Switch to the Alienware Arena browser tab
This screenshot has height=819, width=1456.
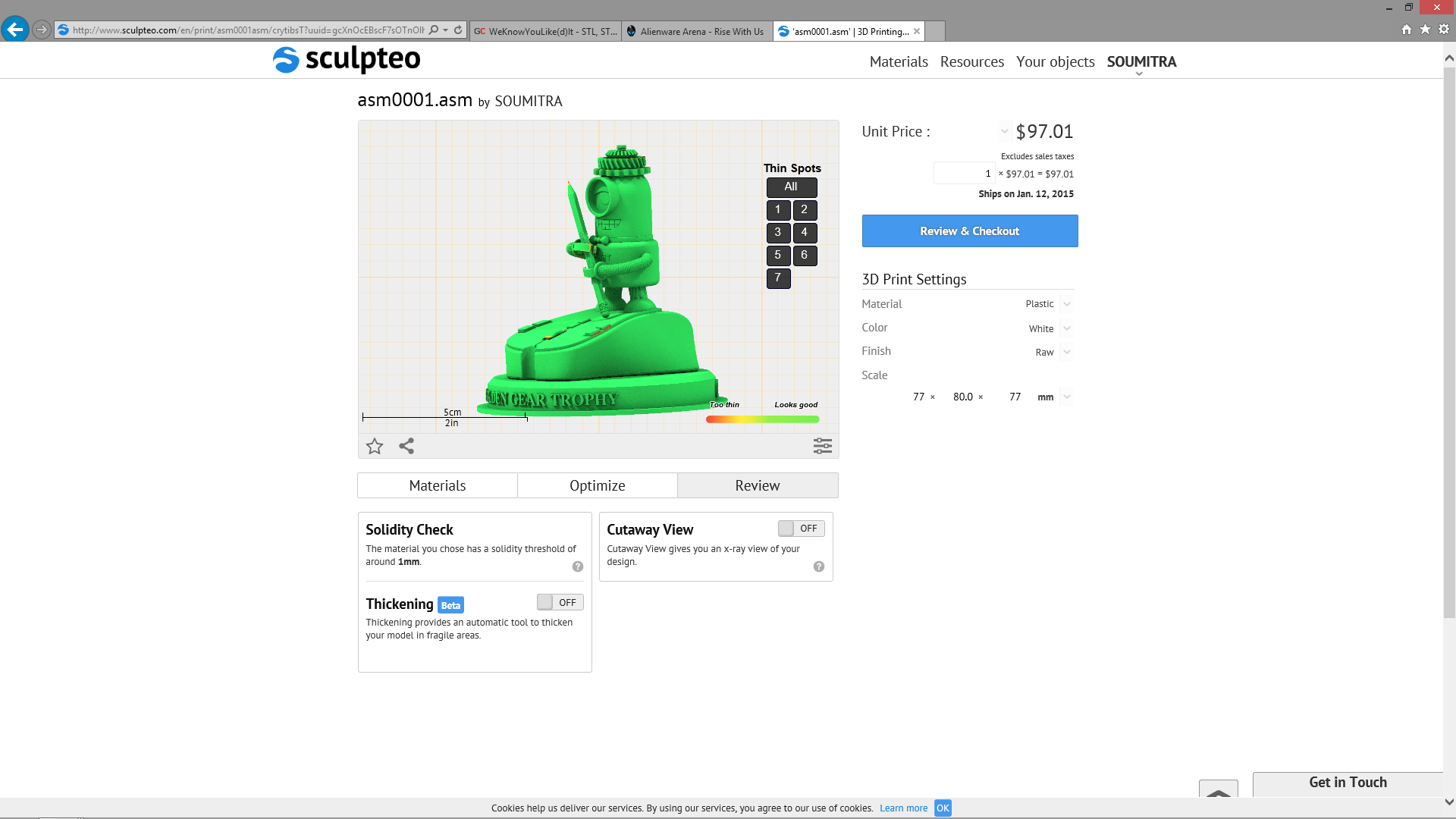697,31
